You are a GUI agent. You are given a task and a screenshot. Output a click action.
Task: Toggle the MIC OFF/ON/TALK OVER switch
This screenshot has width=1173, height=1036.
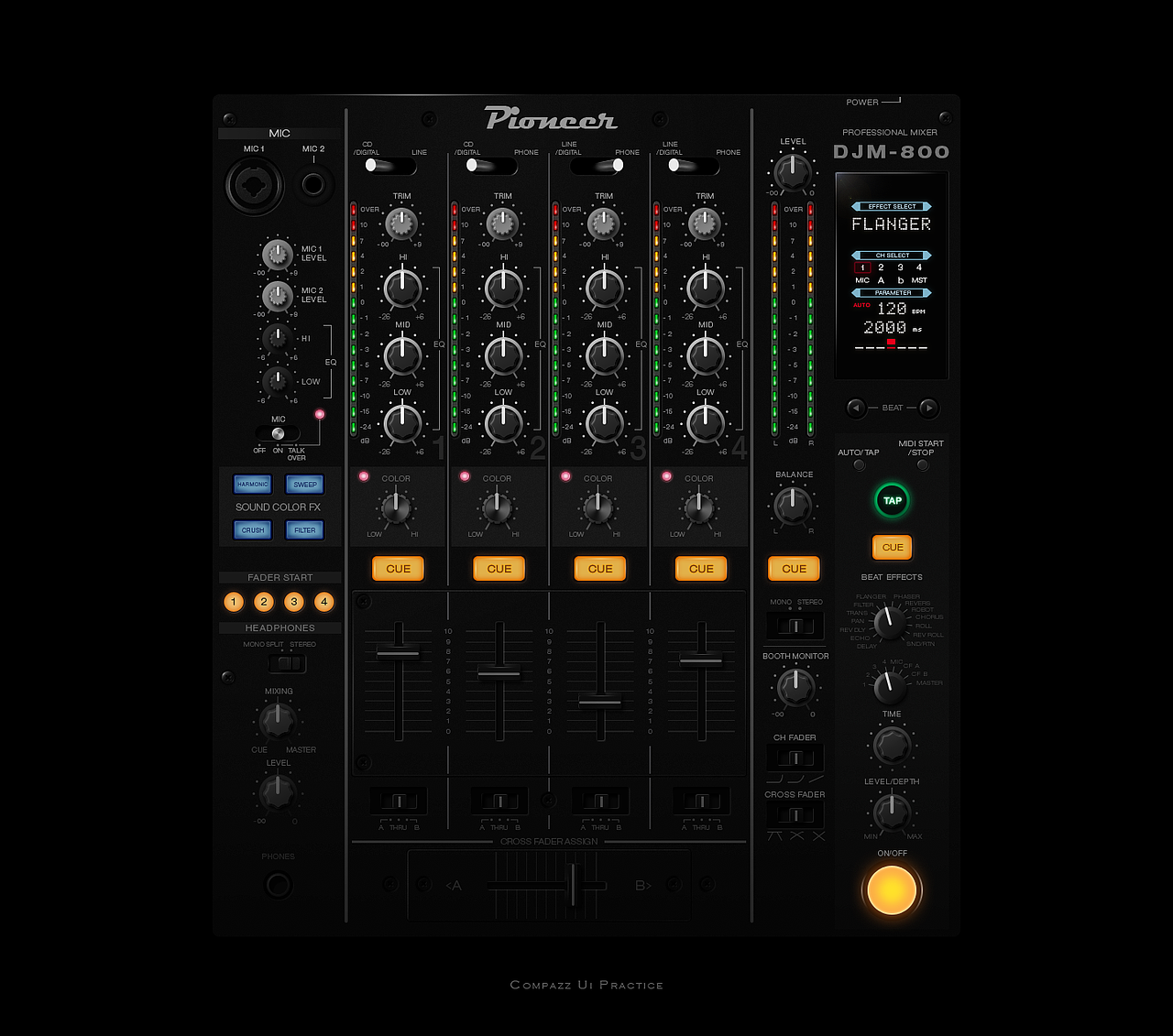278,434
